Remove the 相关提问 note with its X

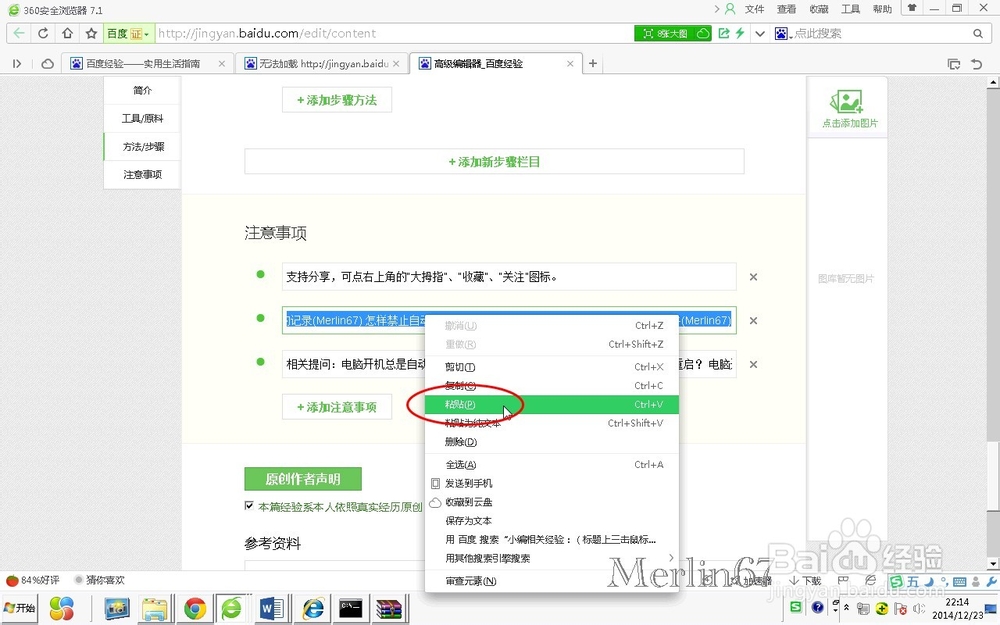pos(753,364)
